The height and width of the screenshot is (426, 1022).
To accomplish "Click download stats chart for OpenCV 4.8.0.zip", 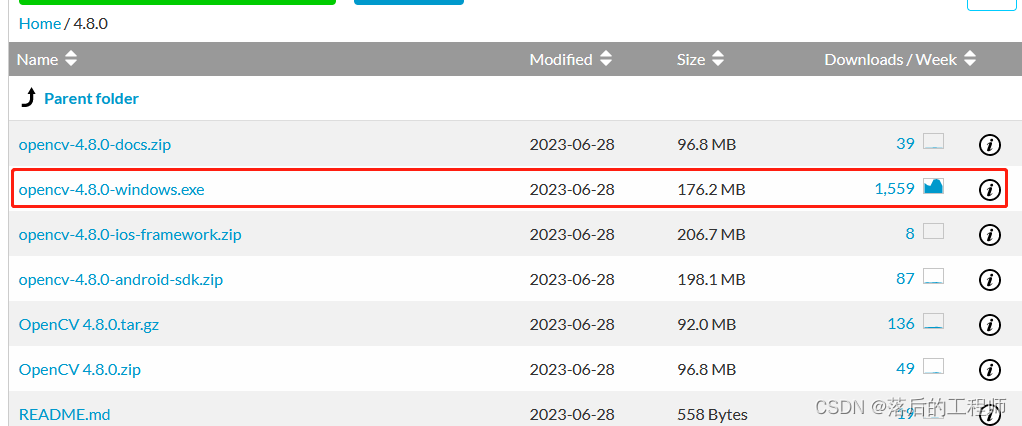I will pyautogui.click(x=933, y=366).
